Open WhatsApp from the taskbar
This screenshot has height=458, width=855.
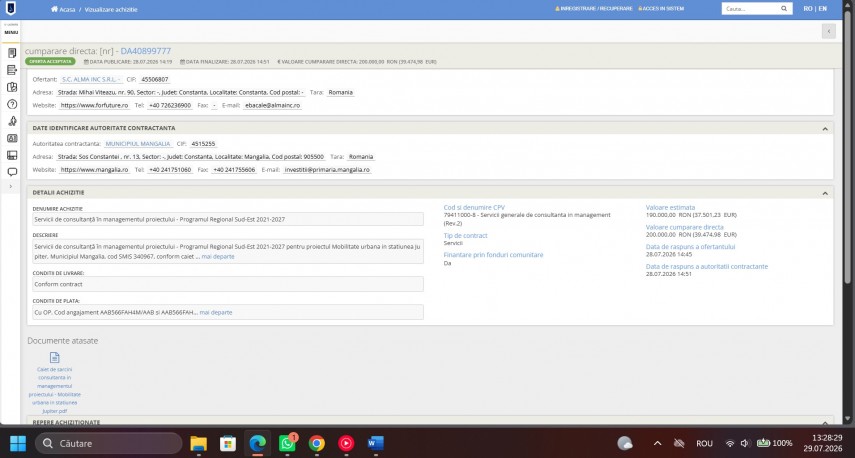click(x=287, y=443)
